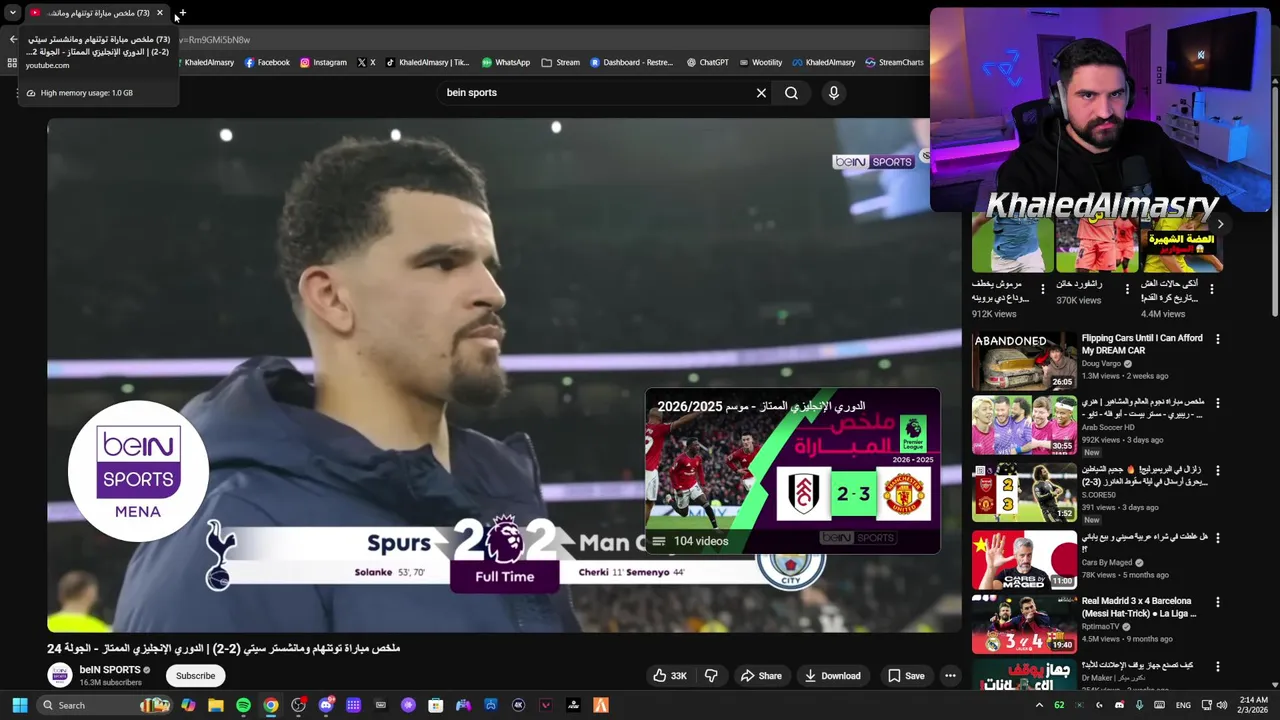This screenshot has width=1280, height=720.
Task: Open StreamCharts bookmark
Action: point(894,62)
